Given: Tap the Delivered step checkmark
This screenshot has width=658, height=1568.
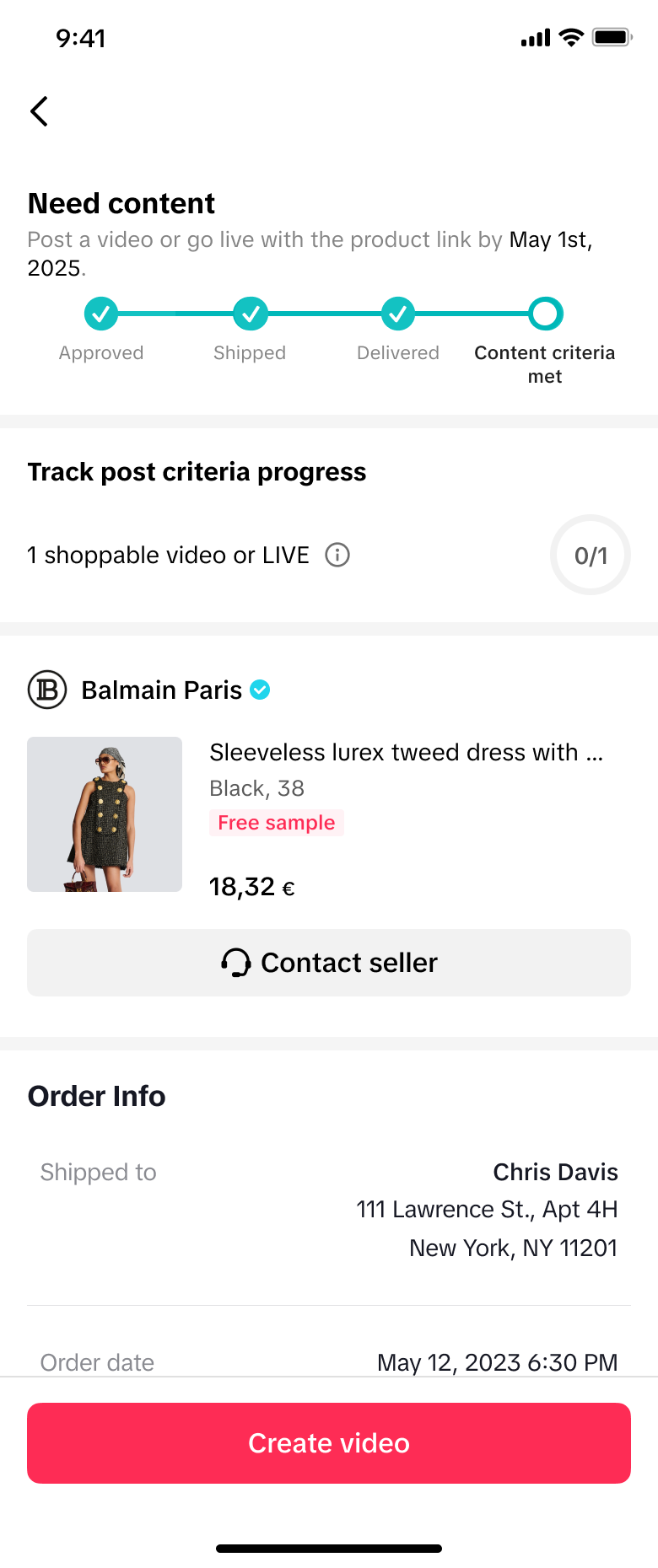Looking at the screenshot, I should (398, 314).
